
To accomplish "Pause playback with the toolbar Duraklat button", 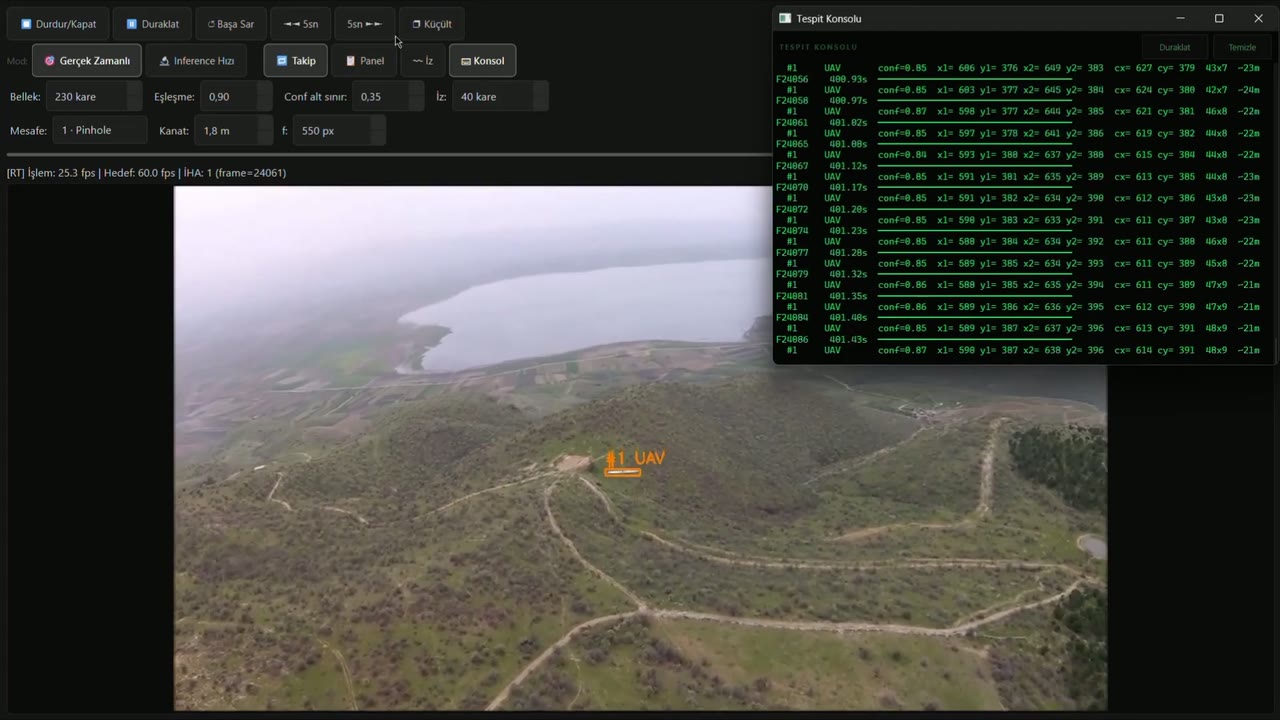I will (x=152, y=24).
